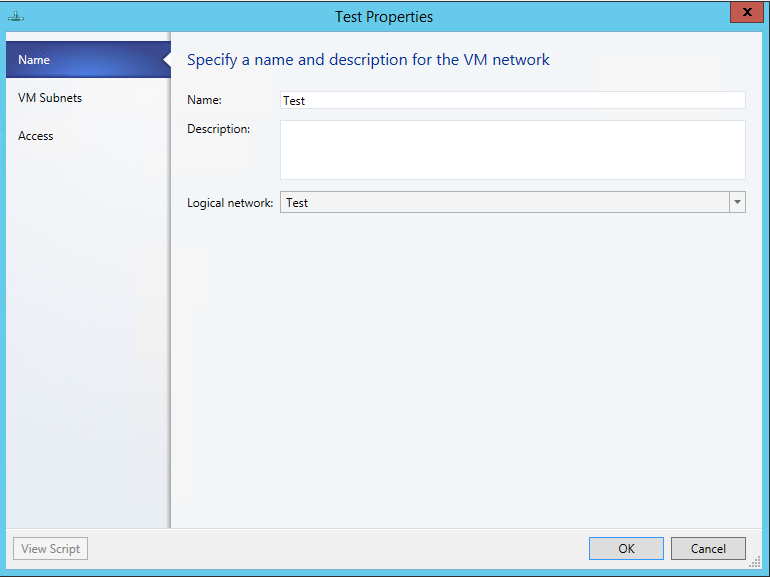770x578 pixels.
Task: Click the application icon in the title bar
Action: pyautogui.click(x=15, y=16)
